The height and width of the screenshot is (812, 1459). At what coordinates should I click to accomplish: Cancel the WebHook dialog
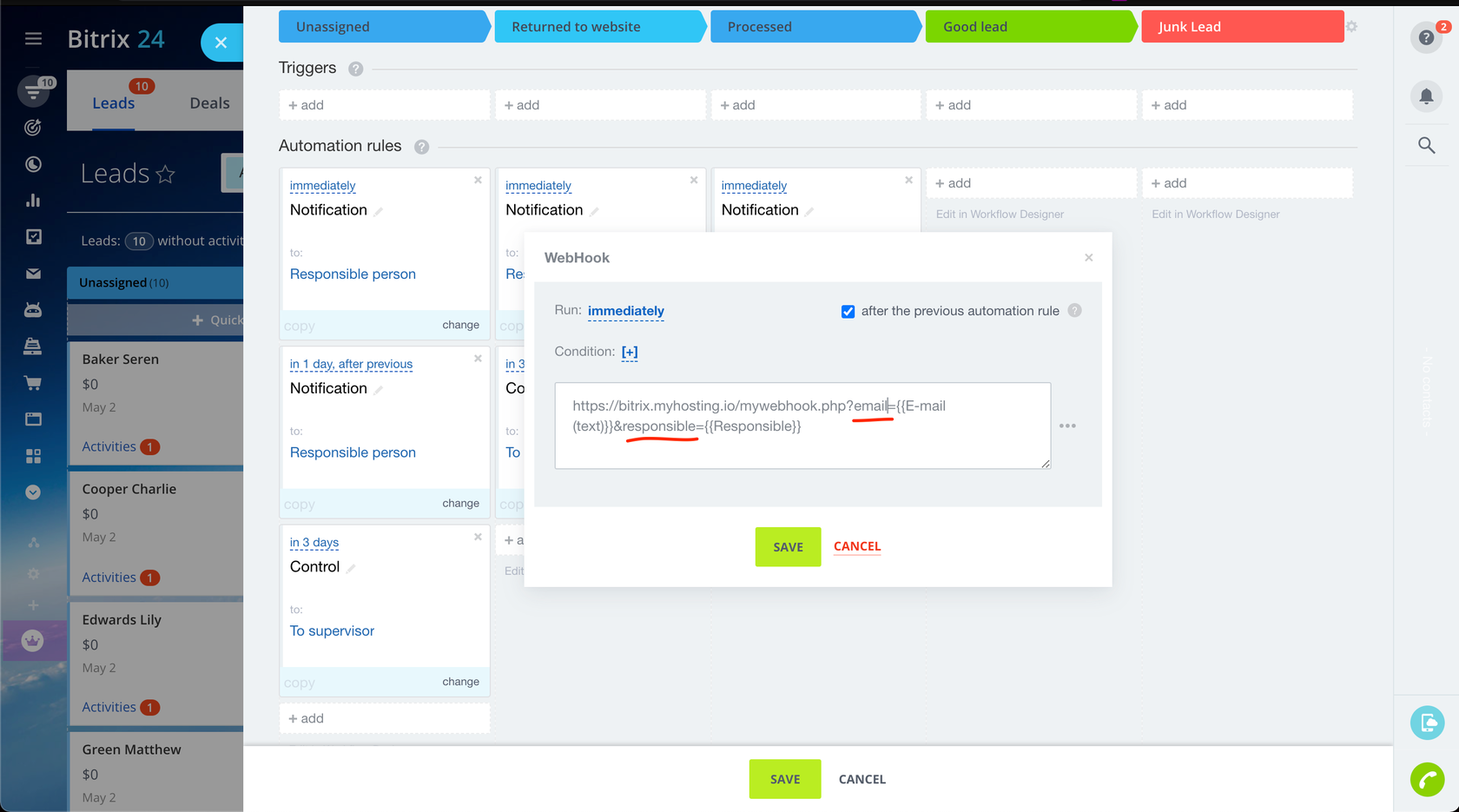[856, 546]
